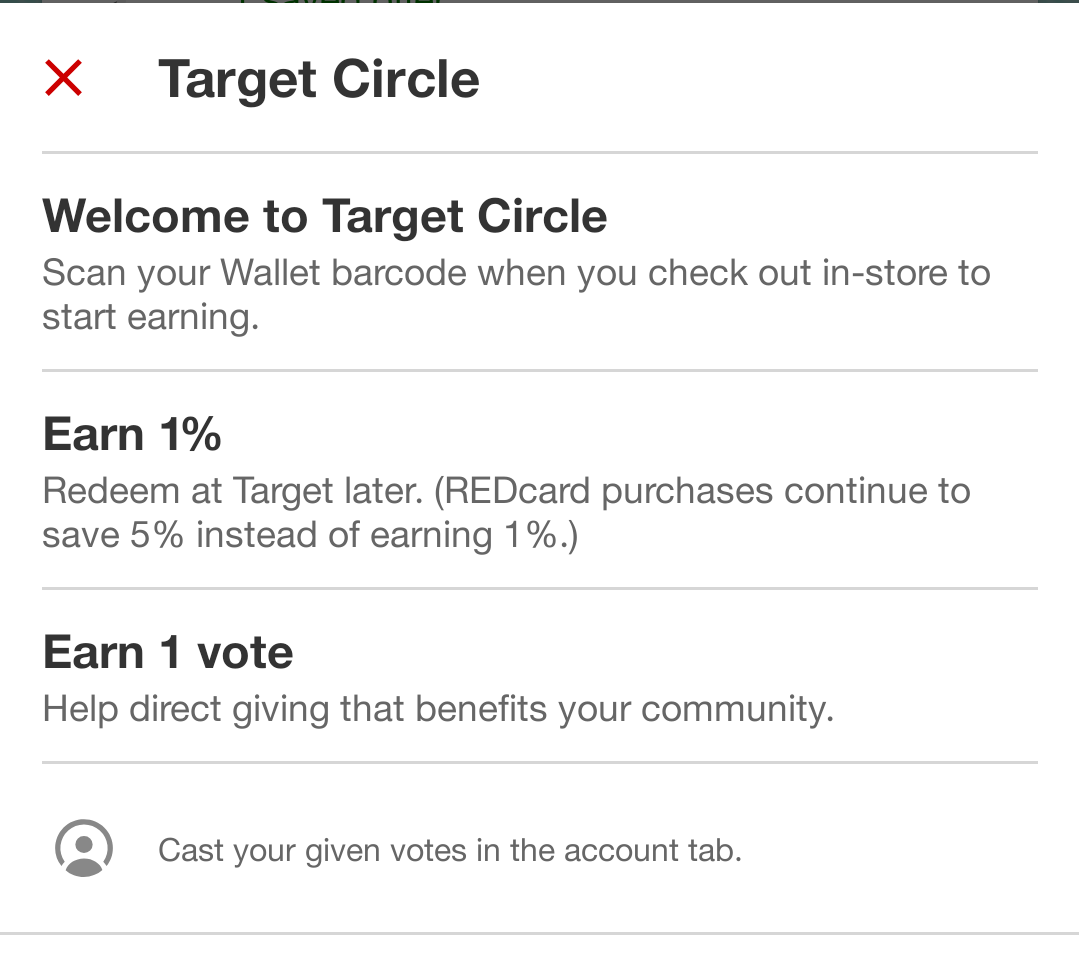Select the Welcome to Target Circle heading
Image resolution: width=1079 pixels, height=963 pixels.
pyautogui.click(x=325, y=216)
